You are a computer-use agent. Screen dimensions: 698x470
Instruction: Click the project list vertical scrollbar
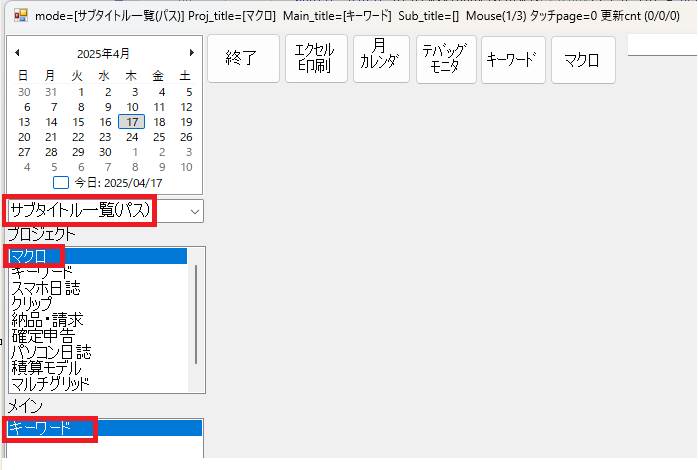pos(196,315)
